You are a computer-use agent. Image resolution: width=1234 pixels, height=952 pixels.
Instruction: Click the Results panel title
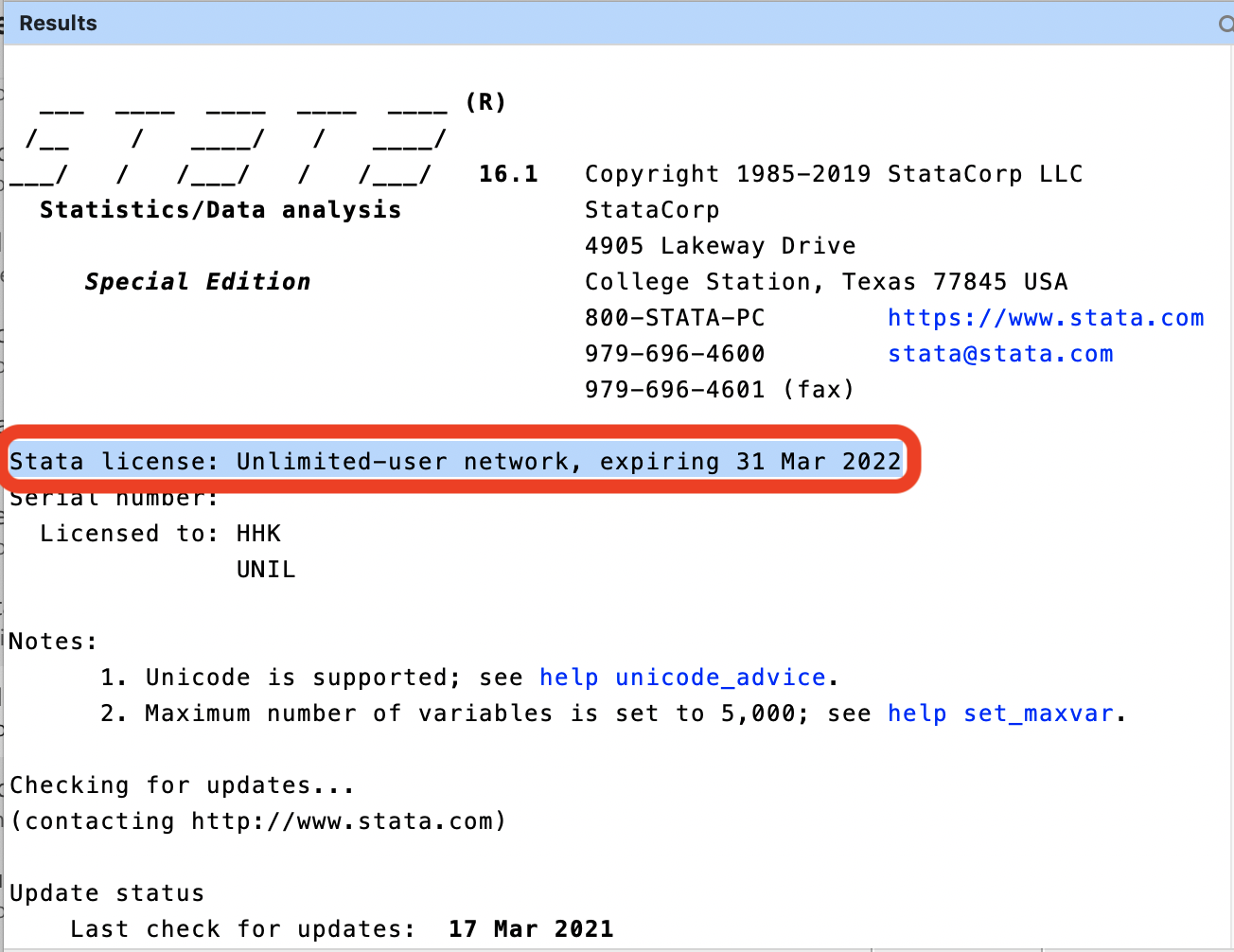coord(59,24)
